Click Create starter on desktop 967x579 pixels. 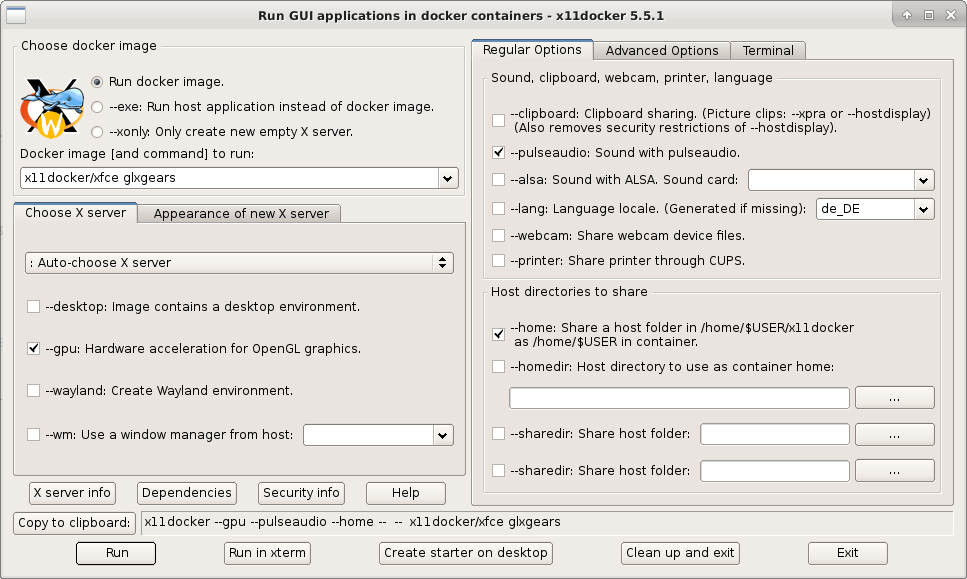466,553
